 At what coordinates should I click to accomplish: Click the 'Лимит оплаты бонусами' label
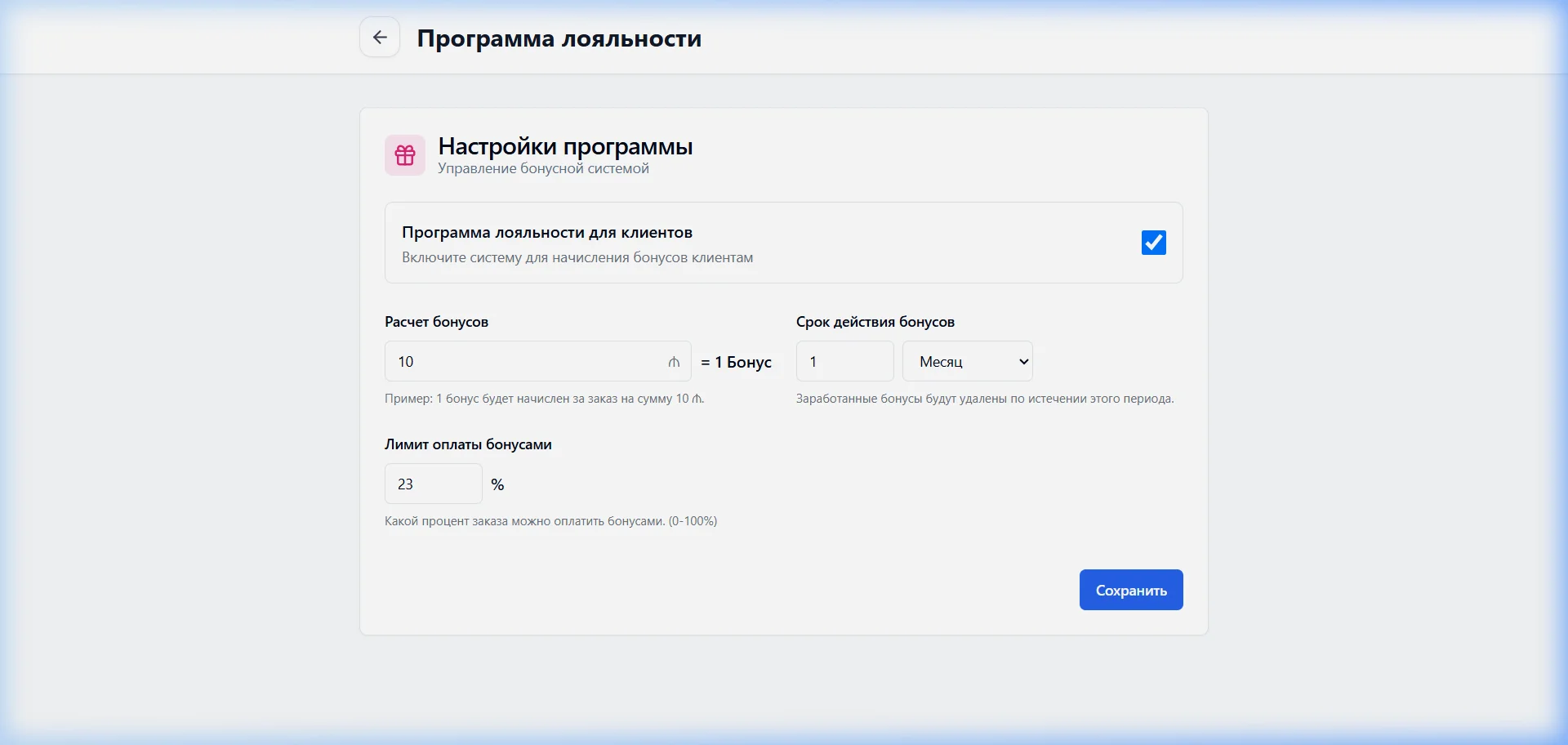point(468,444)
